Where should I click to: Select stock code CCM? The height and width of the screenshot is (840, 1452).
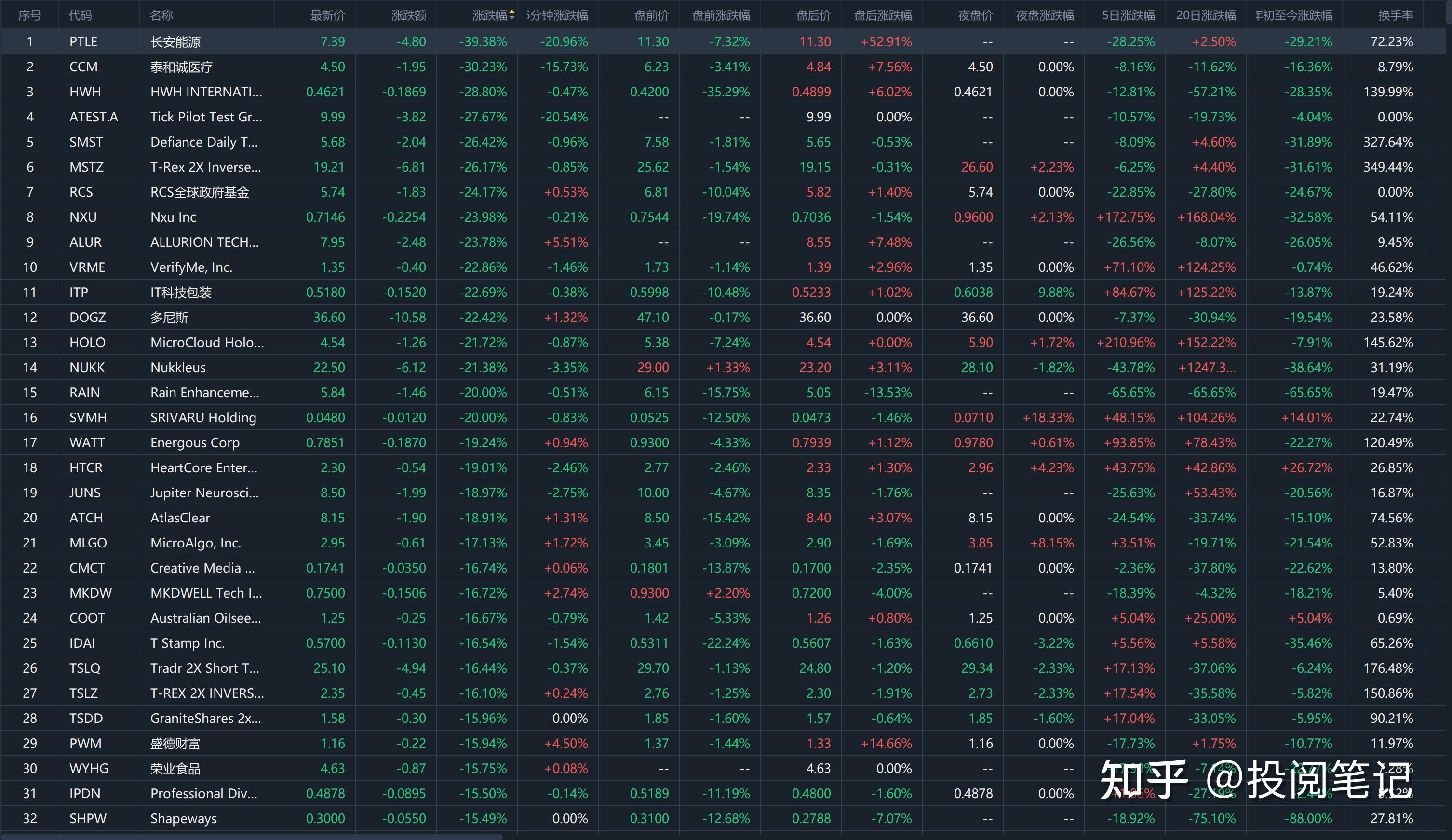pyautogui.click(x=83, y=67)
